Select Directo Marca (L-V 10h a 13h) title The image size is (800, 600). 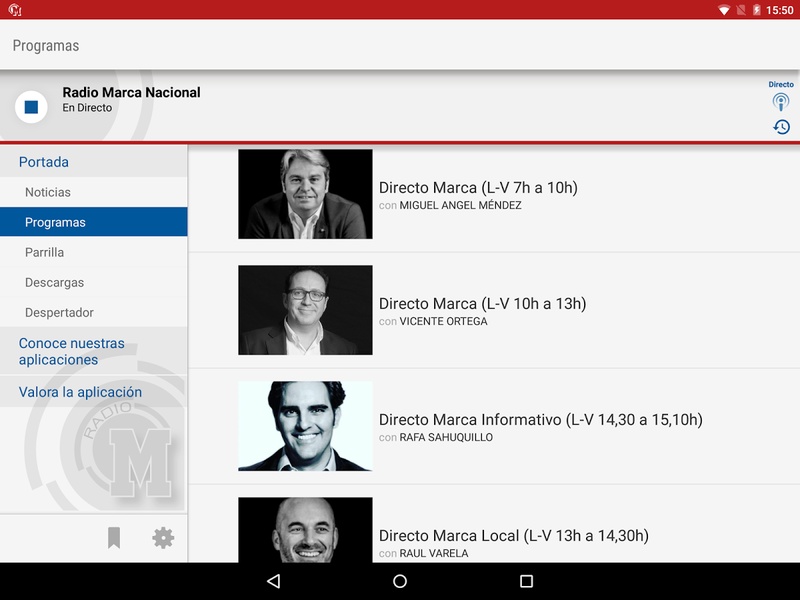[x=482, y=304]
